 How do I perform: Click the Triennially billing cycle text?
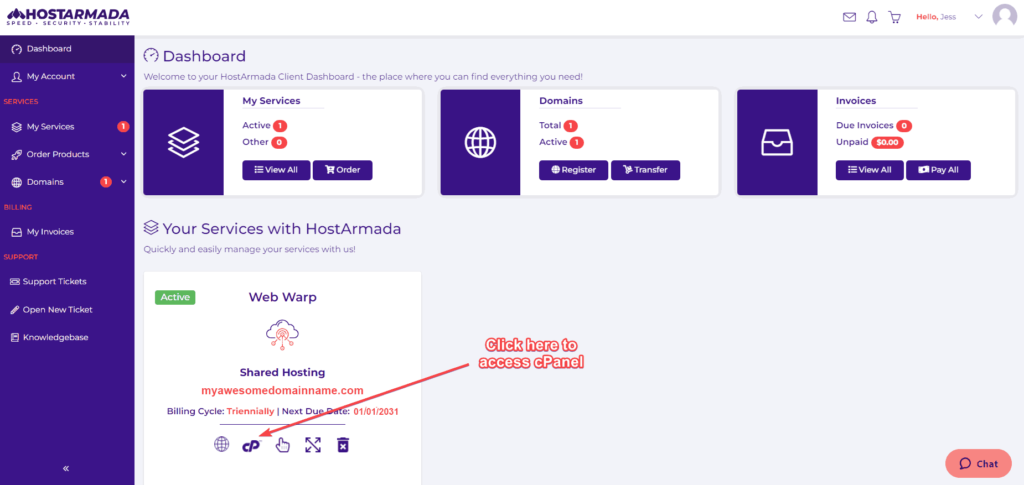pos(250,411)
